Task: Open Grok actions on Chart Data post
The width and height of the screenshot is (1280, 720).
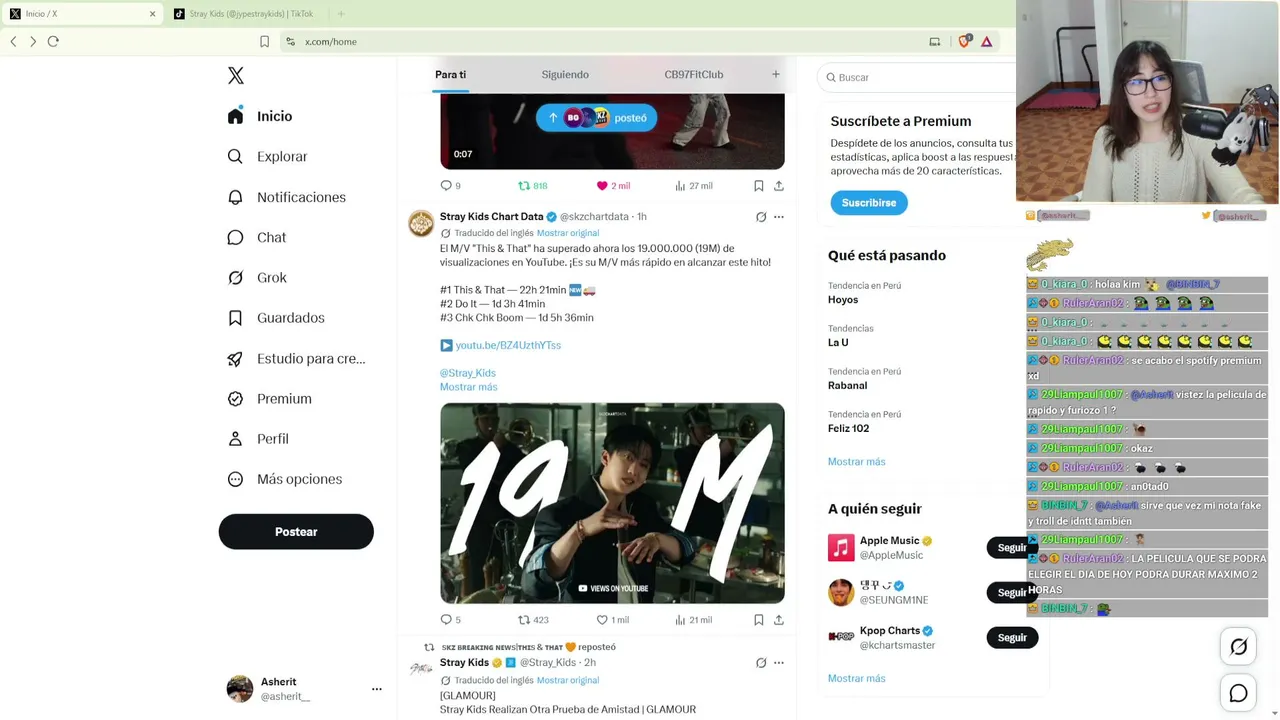Action: click(x=761, y=217)
